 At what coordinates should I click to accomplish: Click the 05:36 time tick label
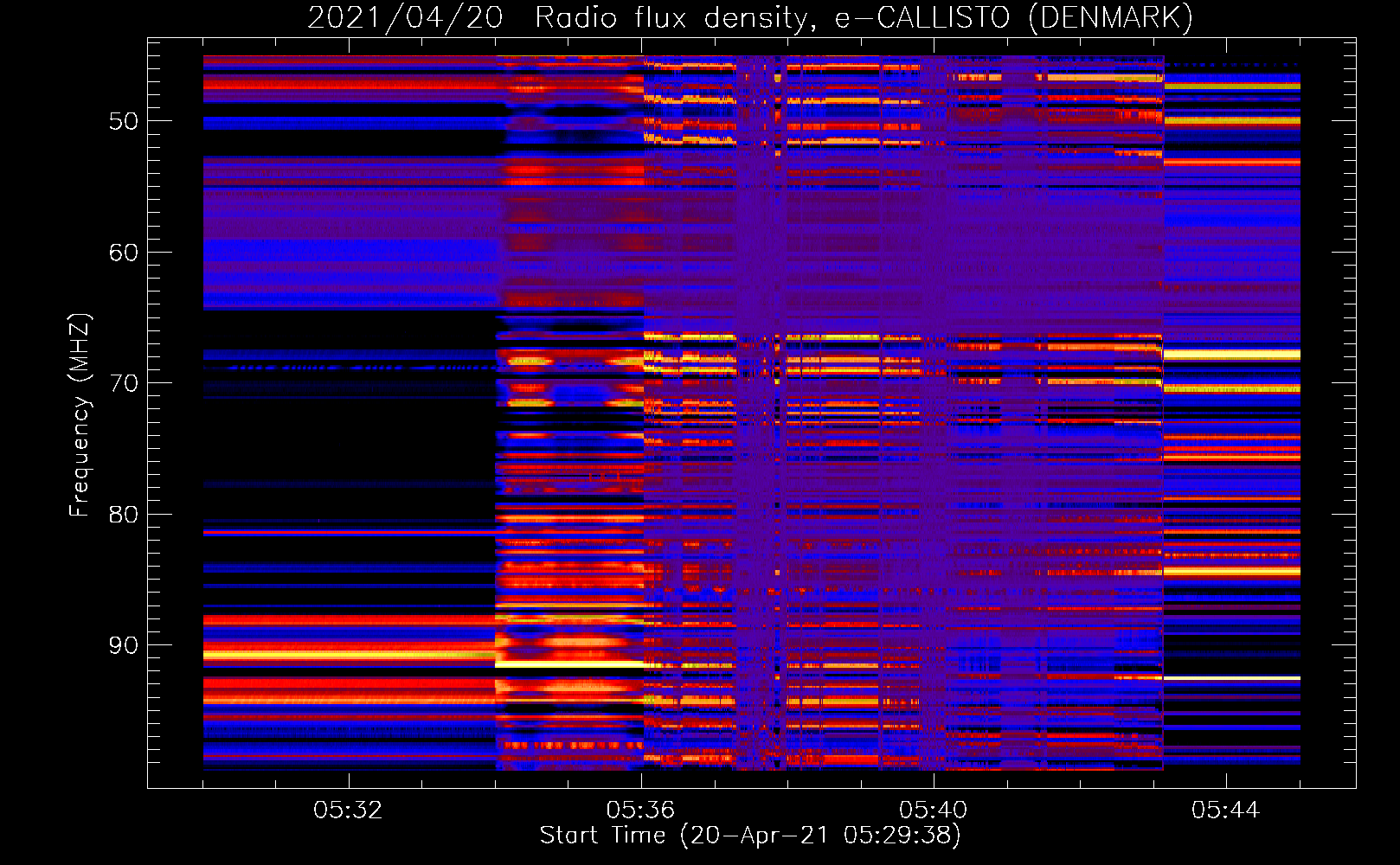pyautogui.click(x=640, y=811)
